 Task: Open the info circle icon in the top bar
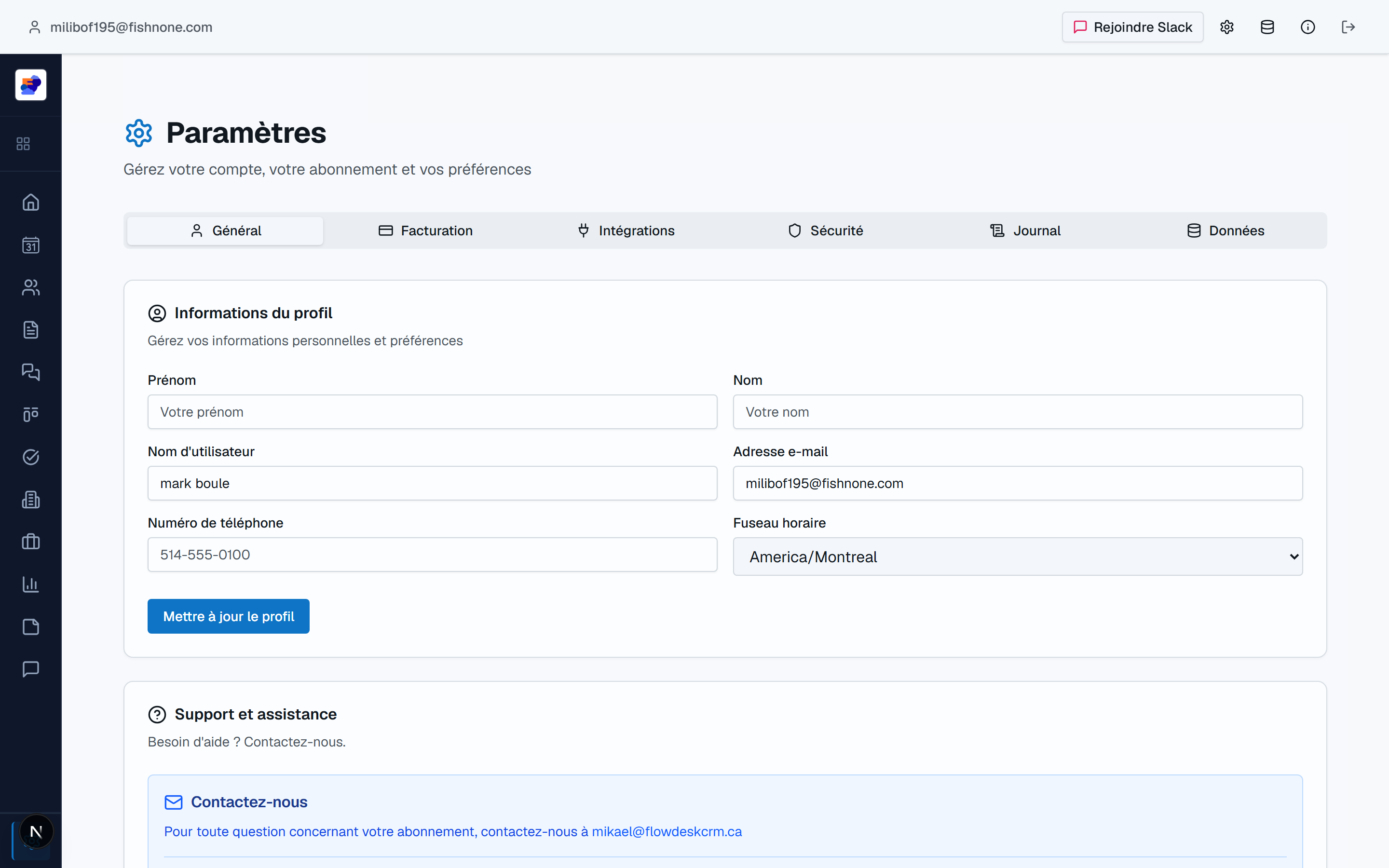pyautogui.click(x=1307, y=27)
